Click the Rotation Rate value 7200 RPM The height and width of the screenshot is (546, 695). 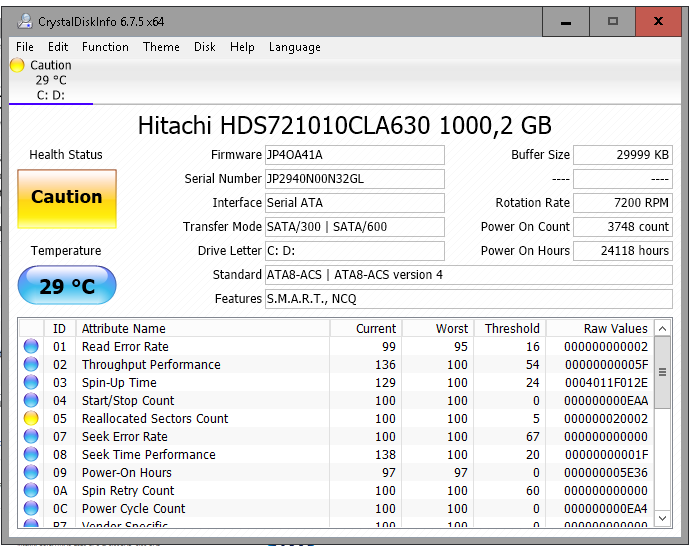click(x=623, y=203)
